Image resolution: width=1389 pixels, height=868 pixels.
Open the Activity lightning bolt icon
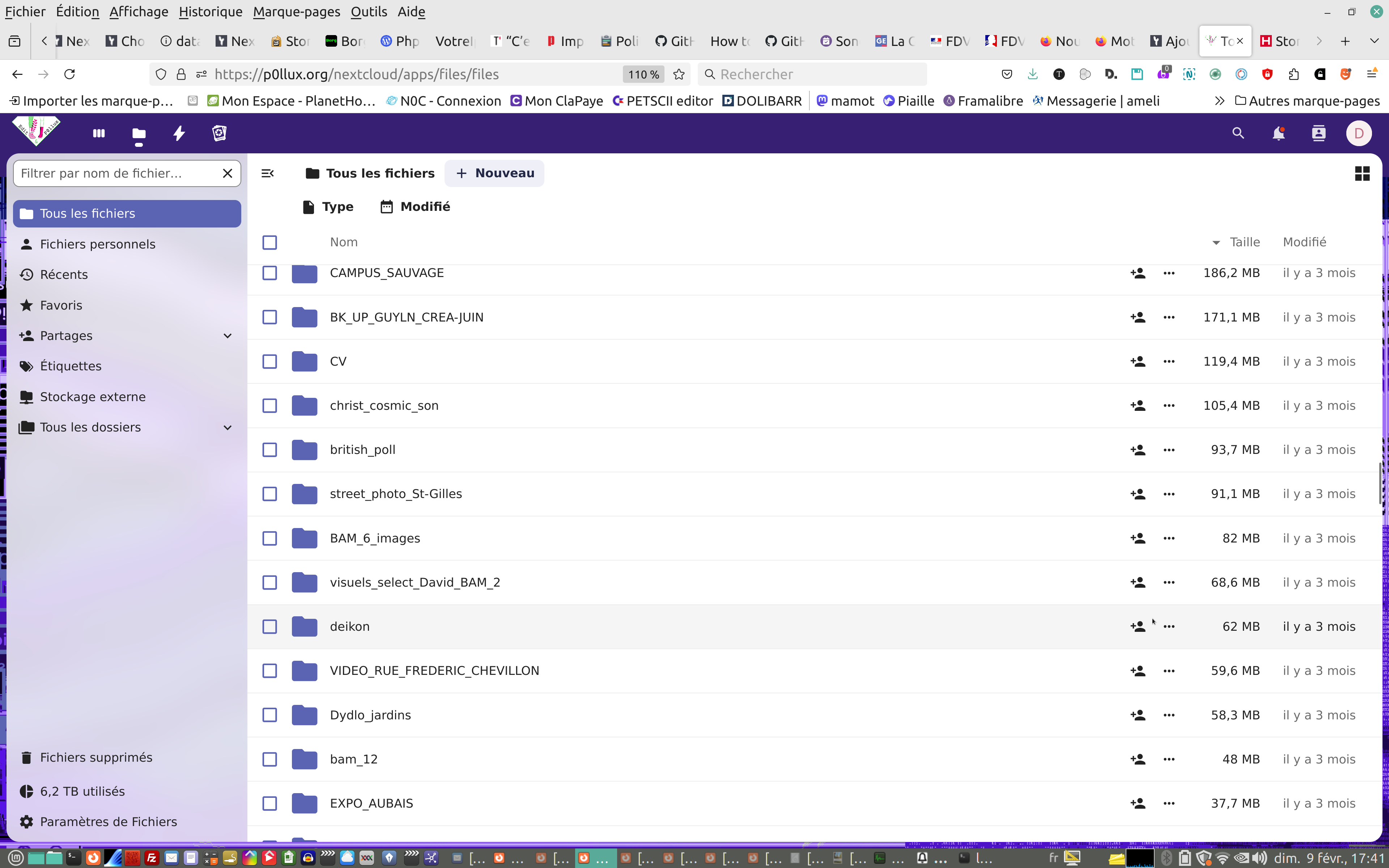coord(179,133)
